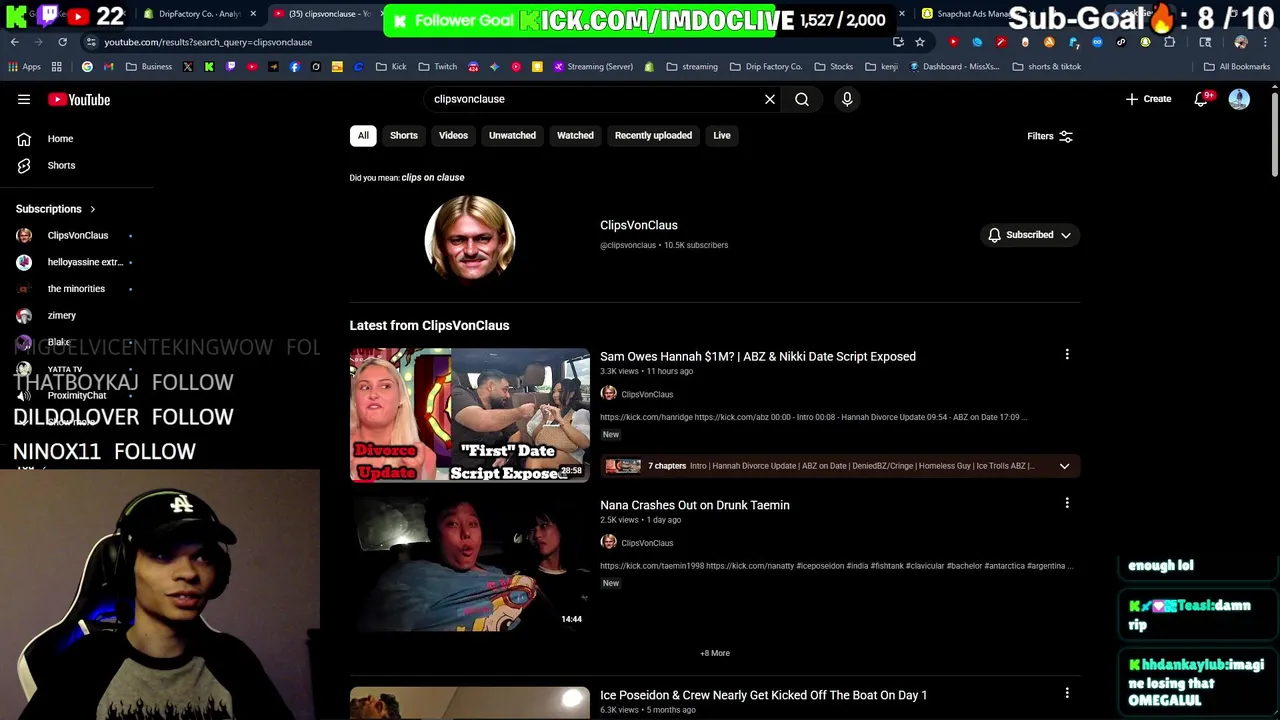
Task: Open the Gmail bookmark icon
Action: coord(108,67)
